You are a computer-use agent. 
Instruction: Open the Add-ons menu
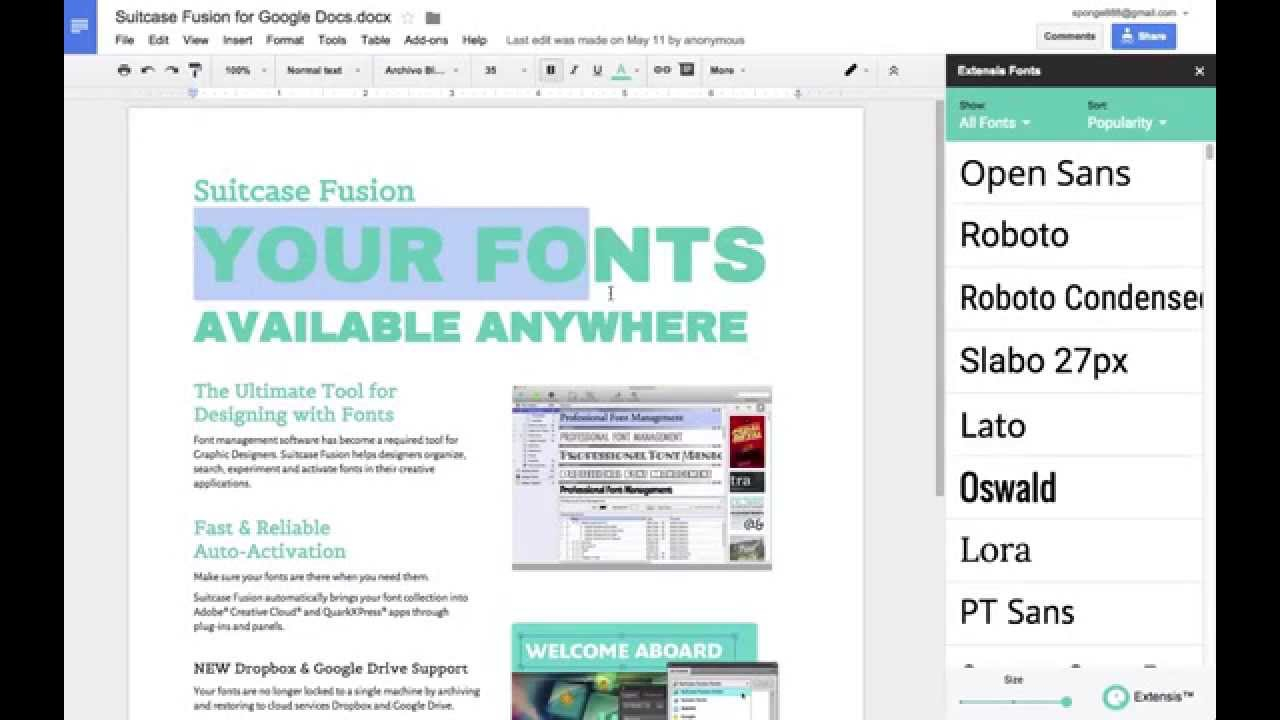pyautogui.click(x=426, y=40)
